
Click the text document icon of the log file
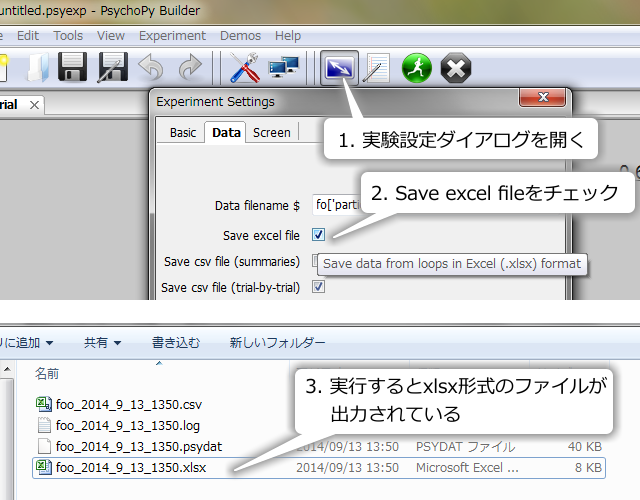point(44,425)
